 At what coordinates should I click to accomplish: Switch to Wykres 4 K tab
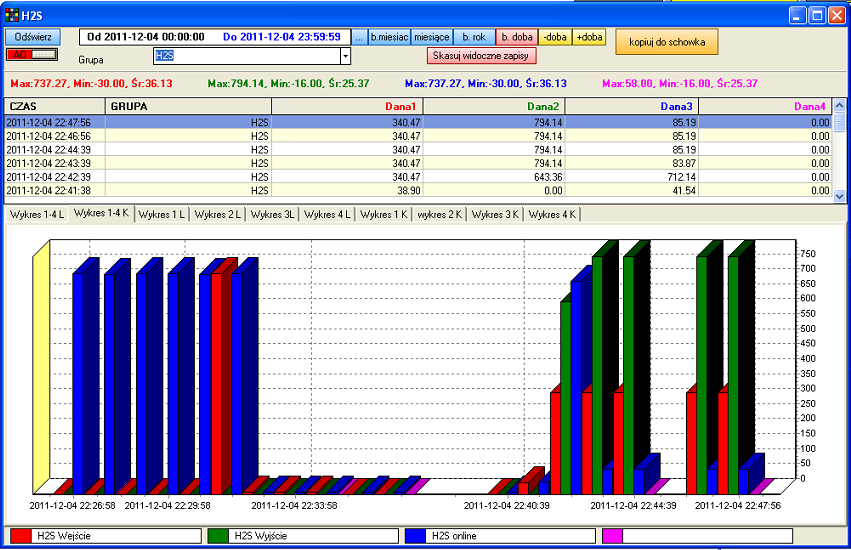click(x=552, y=214)
